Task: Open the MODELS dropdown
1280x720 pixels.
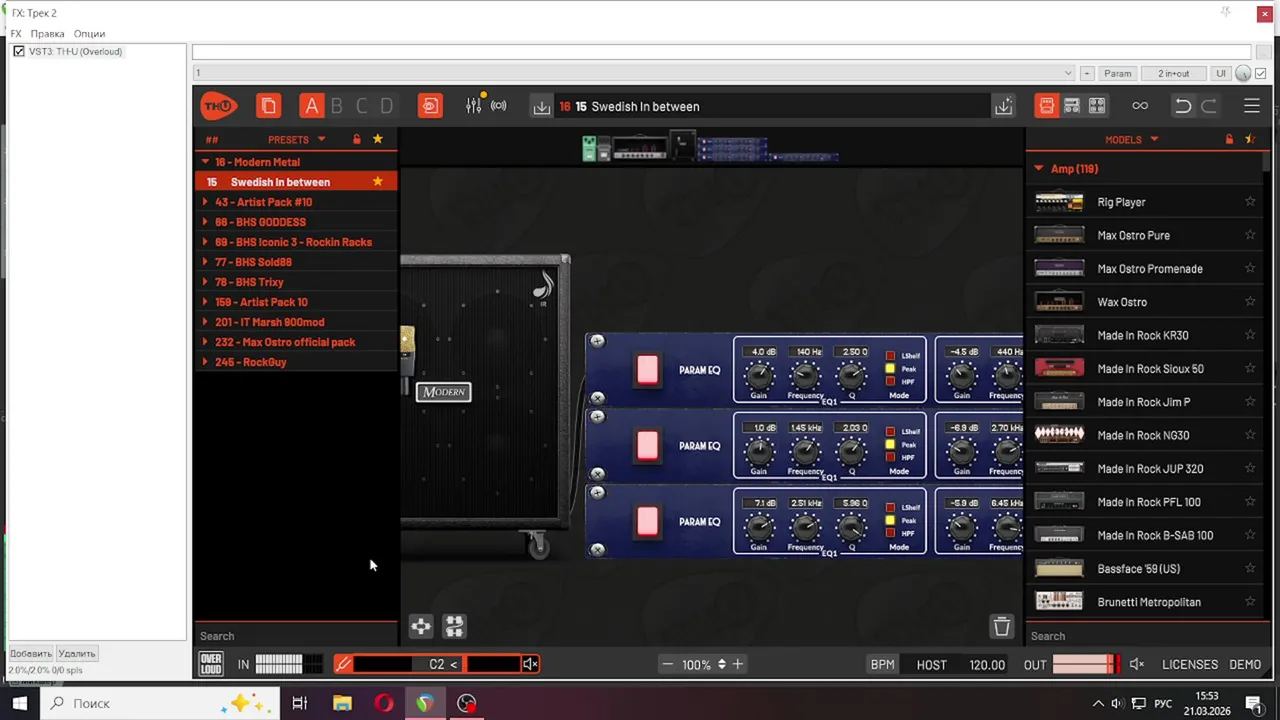Action: 1131,139
